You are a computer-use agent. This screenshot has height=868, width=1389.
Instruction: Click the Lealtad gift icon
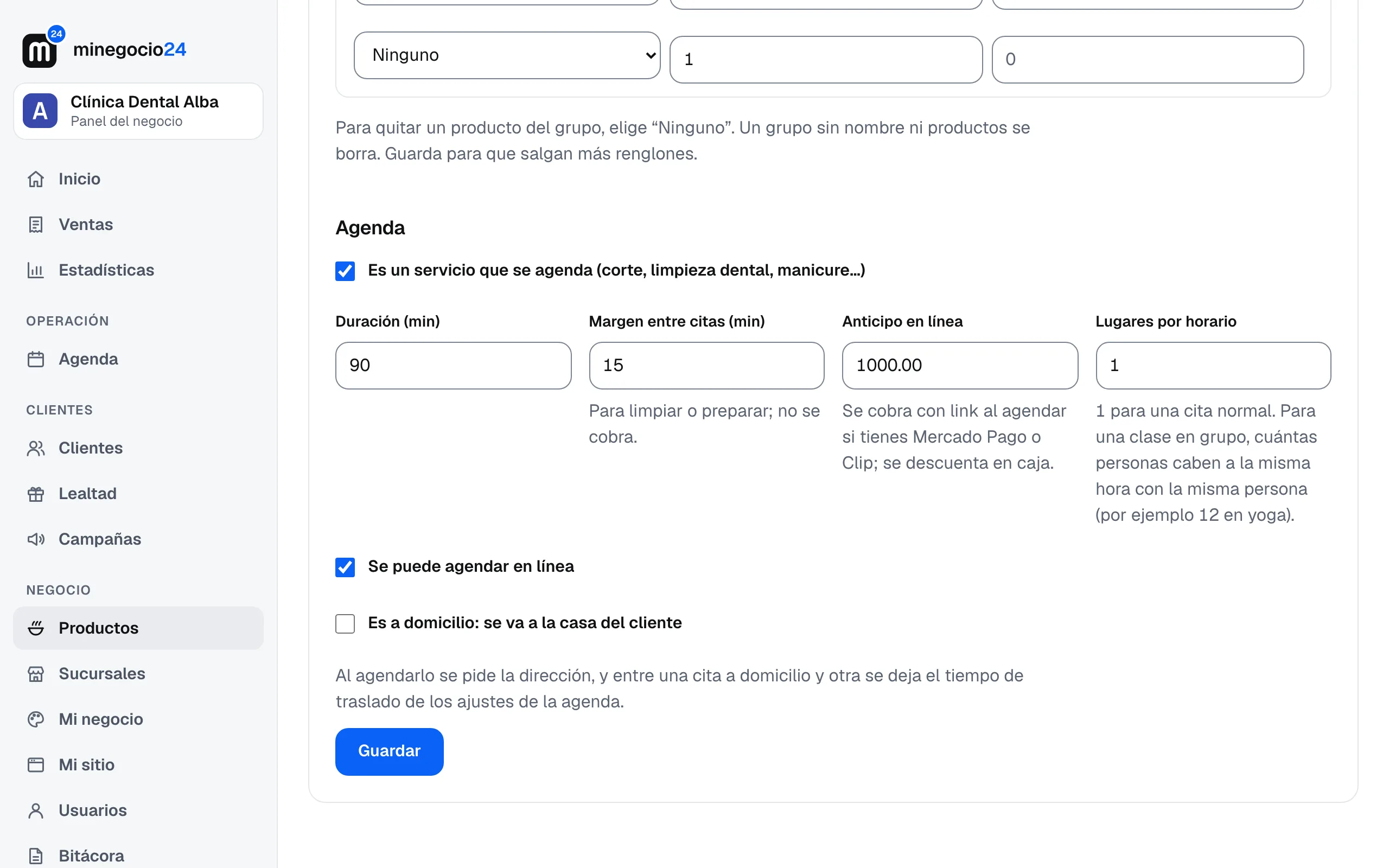point(36,494)
